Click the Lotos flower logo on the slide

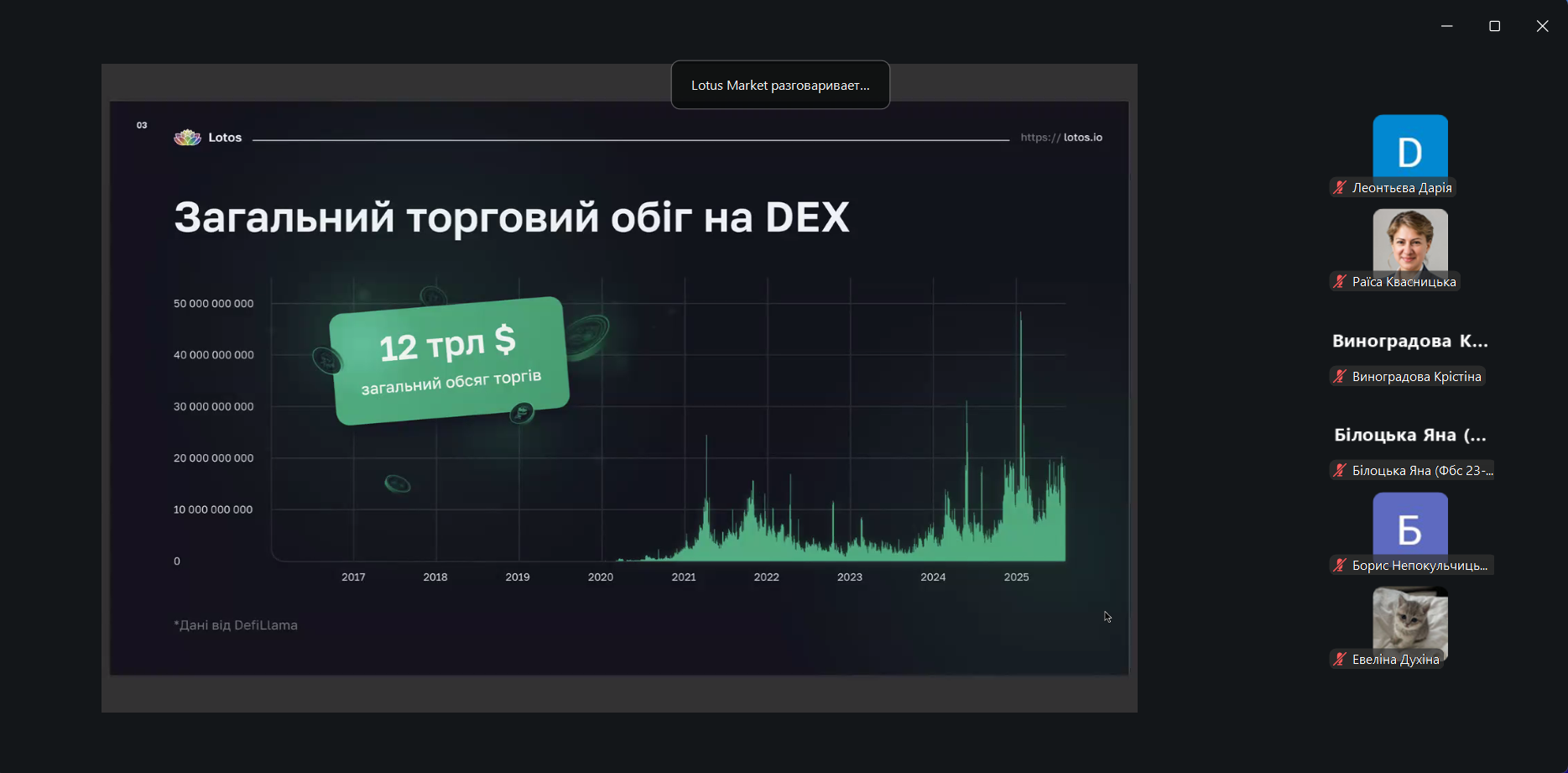click(x=187, y=138)
